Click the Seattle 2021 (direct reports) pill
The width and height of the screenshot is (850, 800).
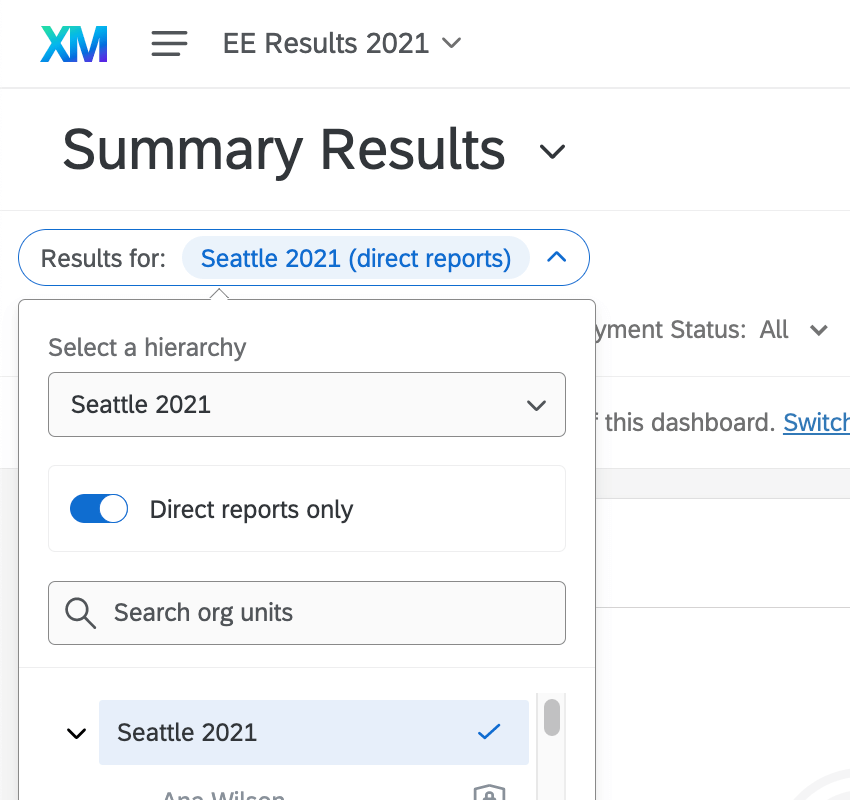pyautogui.click(x=355, y=258)
